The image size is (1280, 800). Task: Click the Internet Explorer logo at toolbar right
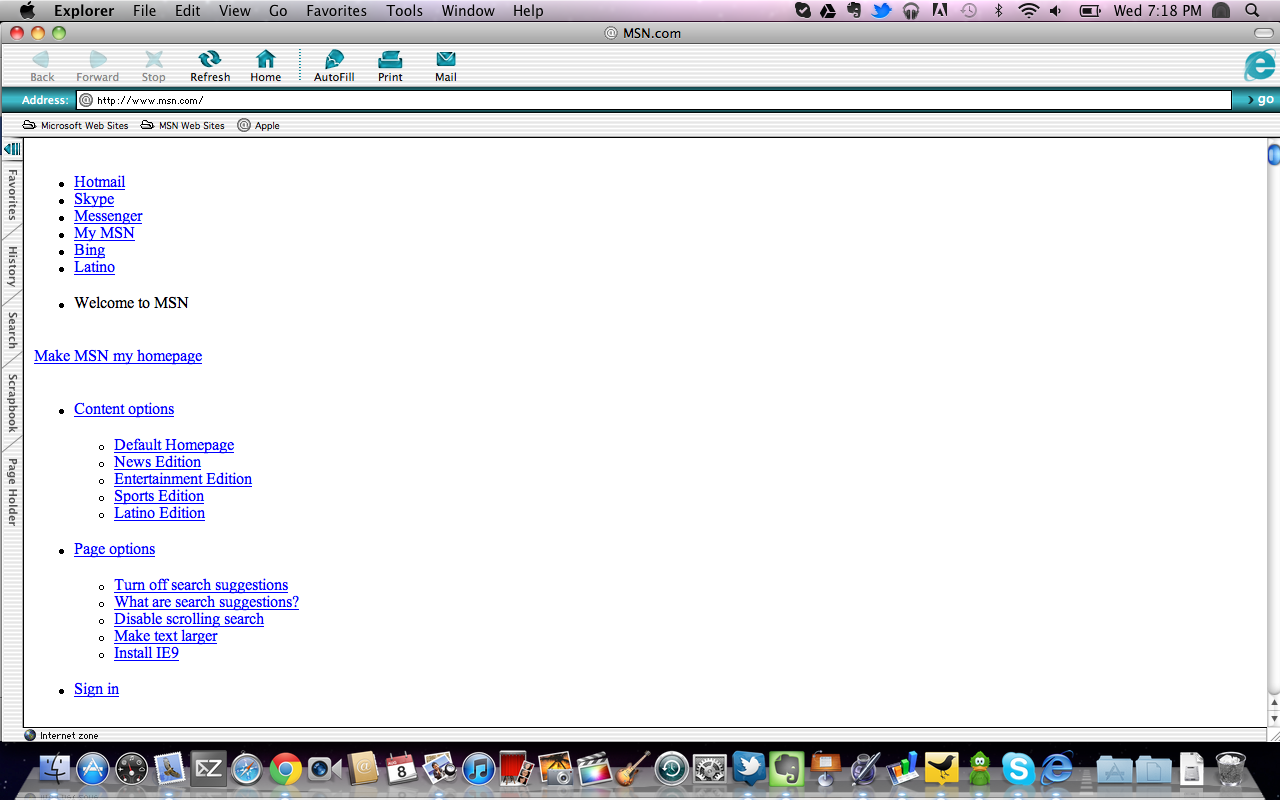pyautogui.click(x=1259, y=65)
